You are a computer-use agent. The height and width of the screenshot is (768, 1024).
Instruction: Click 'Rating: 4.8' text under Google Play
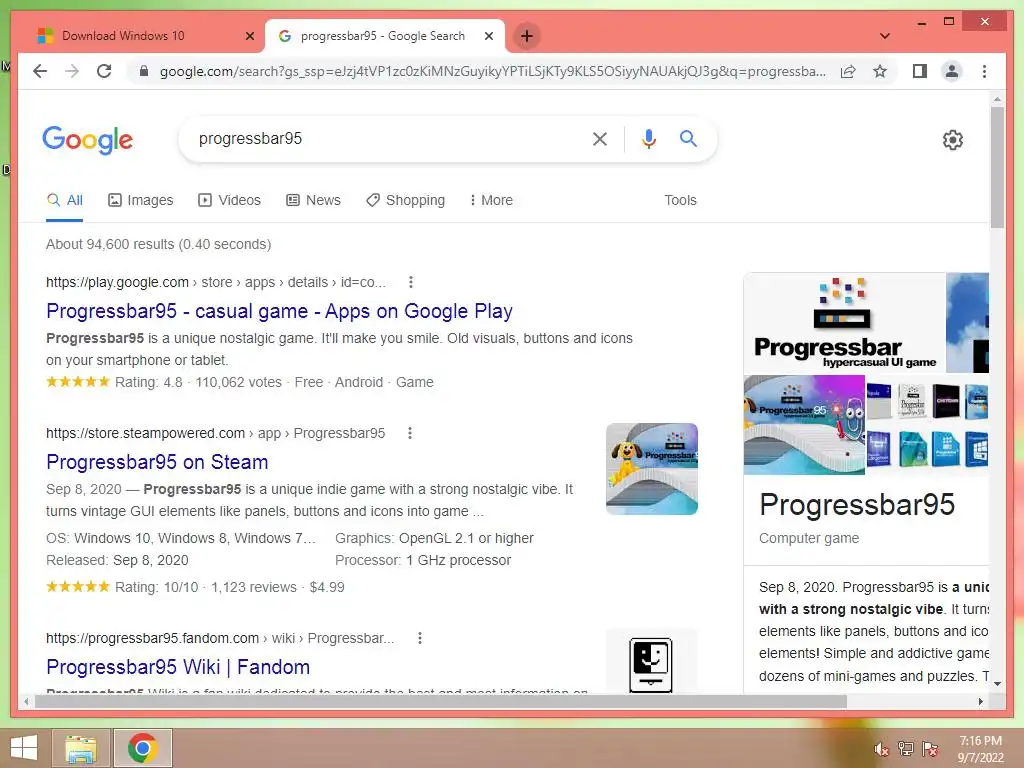click(149, 382)
